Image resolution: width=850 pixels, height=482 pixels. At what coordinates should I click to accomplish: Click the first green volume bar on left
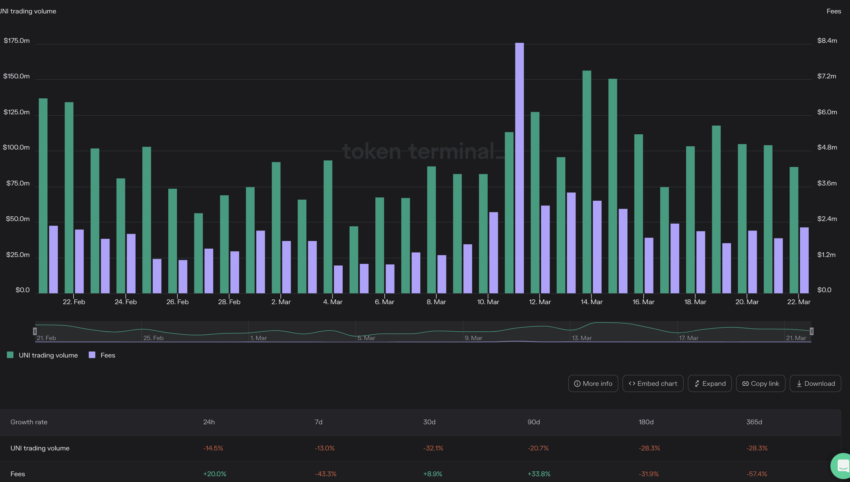click(x=43, y=194)
